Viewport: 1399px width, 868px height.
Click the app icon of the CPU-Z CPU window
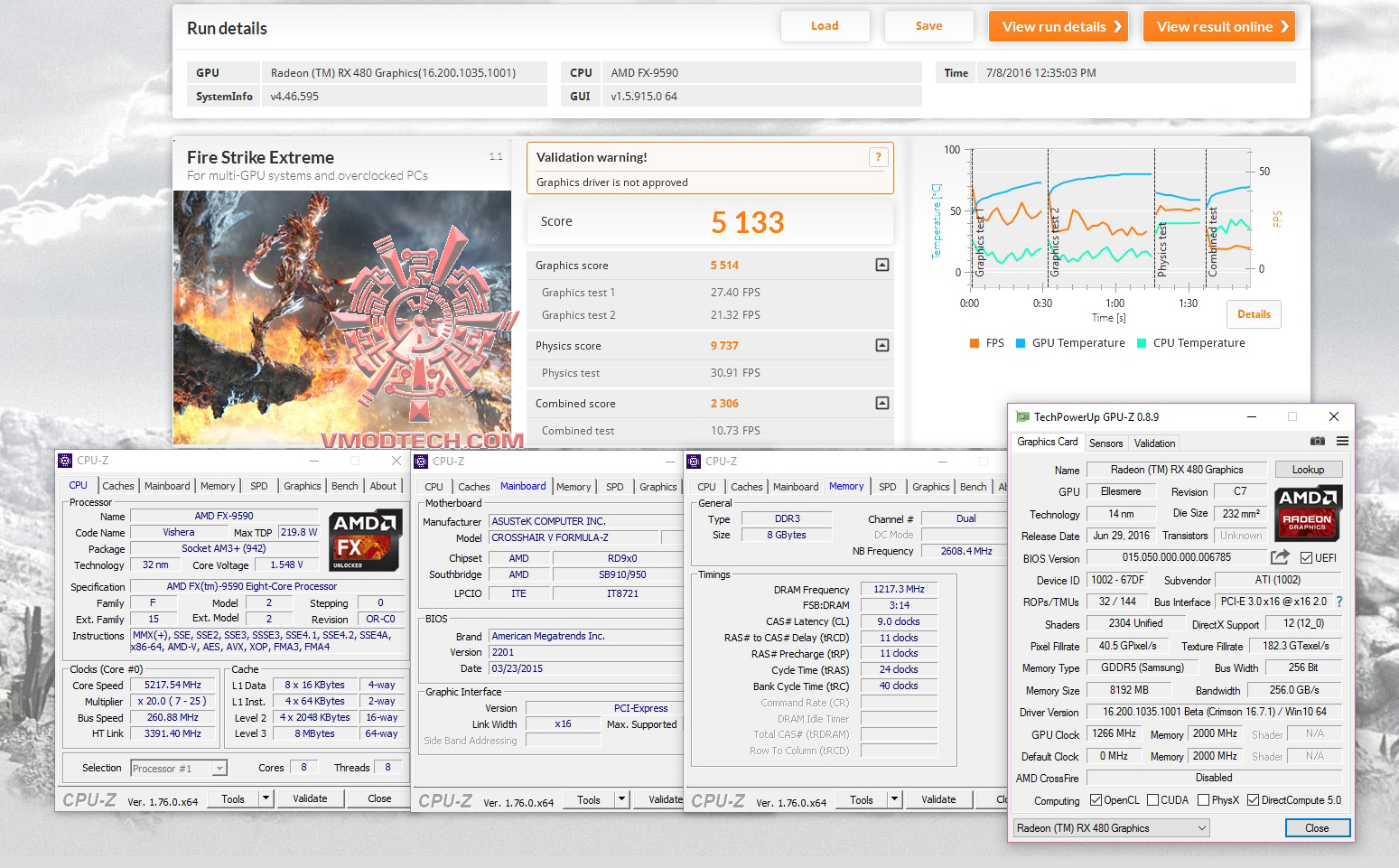point(65,461)
